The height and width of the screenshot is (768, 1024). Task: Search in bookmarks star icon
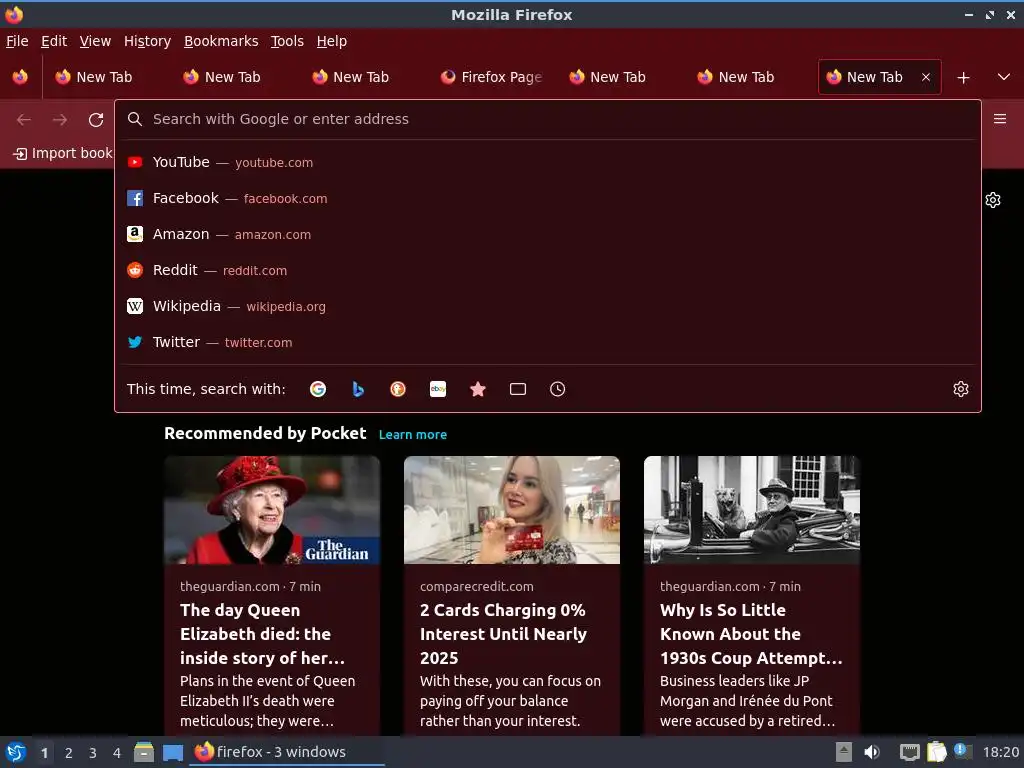pyautogui.click(x=478, y=389)
